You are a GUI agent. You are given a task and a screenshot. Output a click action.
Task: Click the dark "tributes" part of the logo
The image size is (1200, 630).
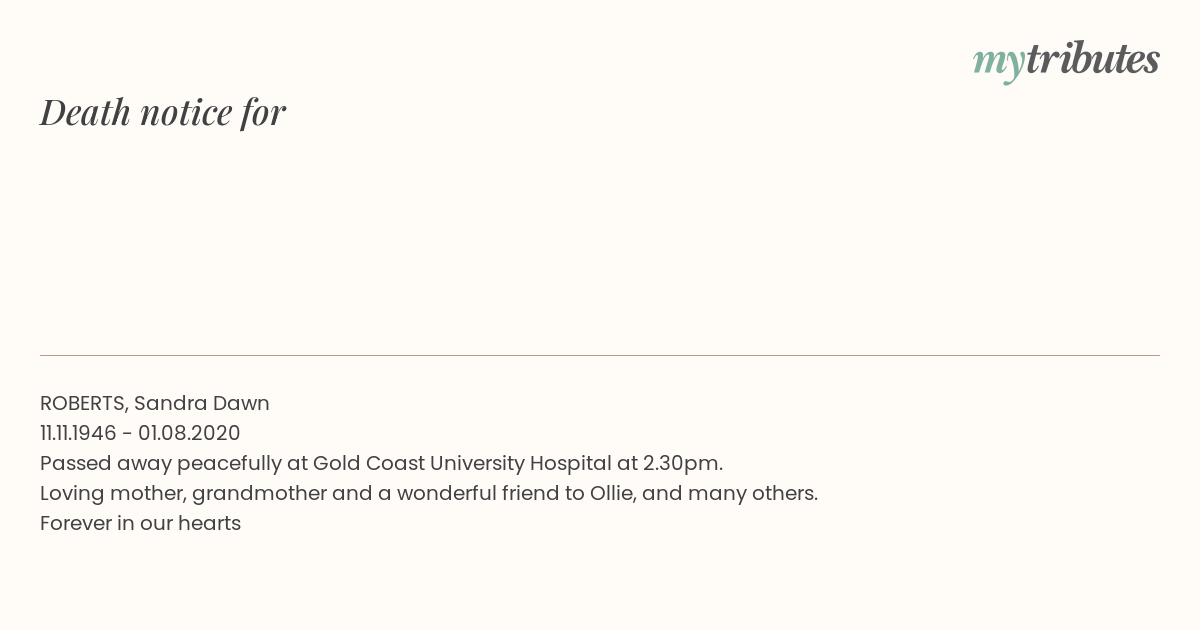[x=1093, y=59]
